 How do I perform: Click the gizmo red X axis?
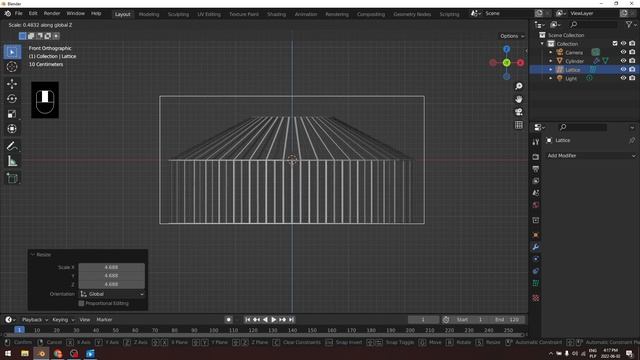pos(520,63)
